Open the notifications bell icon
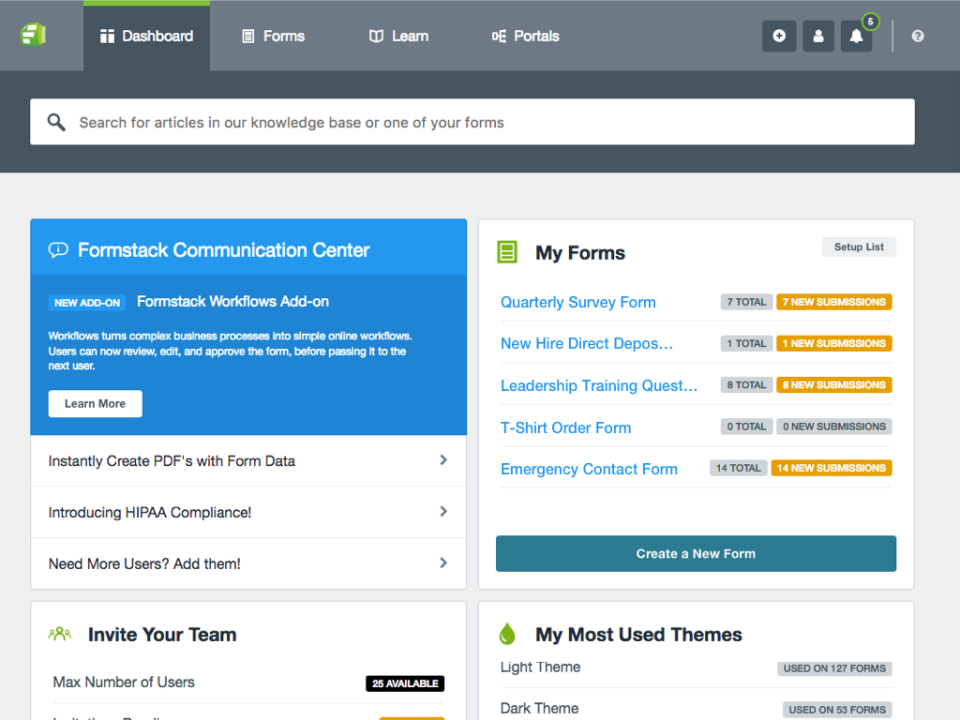 click(x=856, y=36)
